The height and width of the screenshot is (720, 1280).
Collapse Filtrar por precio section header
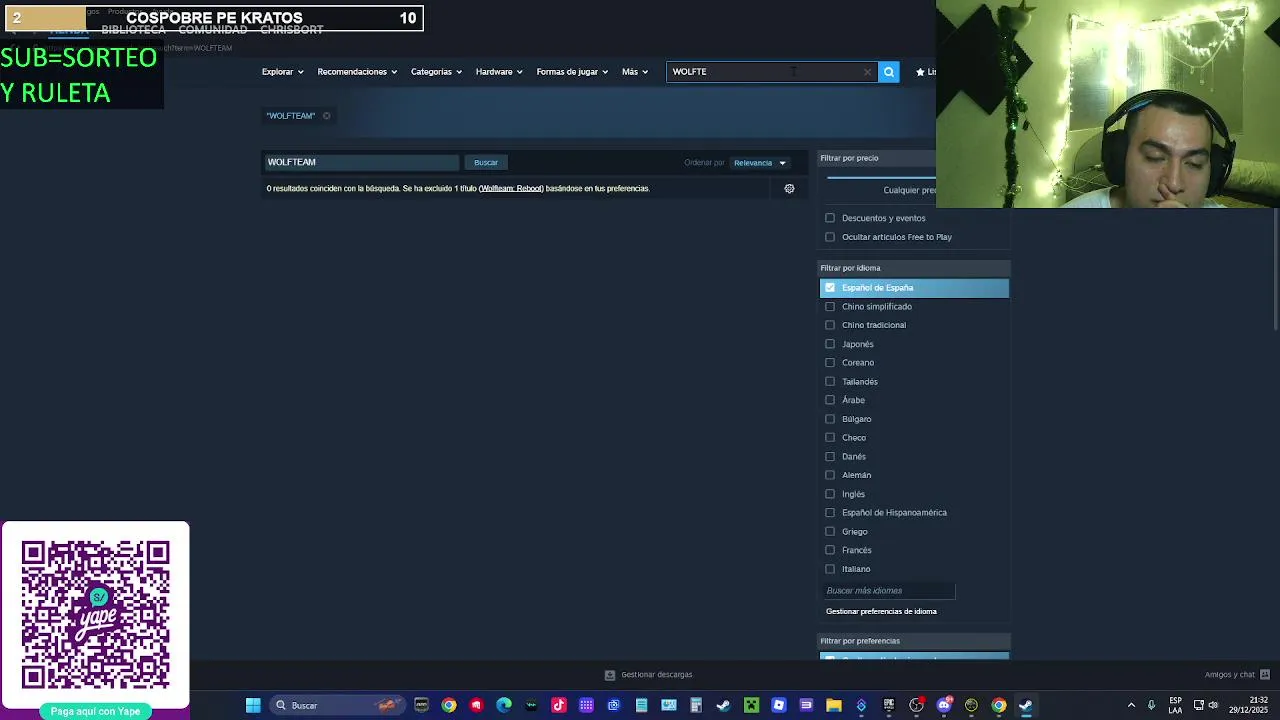(x=878, y=158)
